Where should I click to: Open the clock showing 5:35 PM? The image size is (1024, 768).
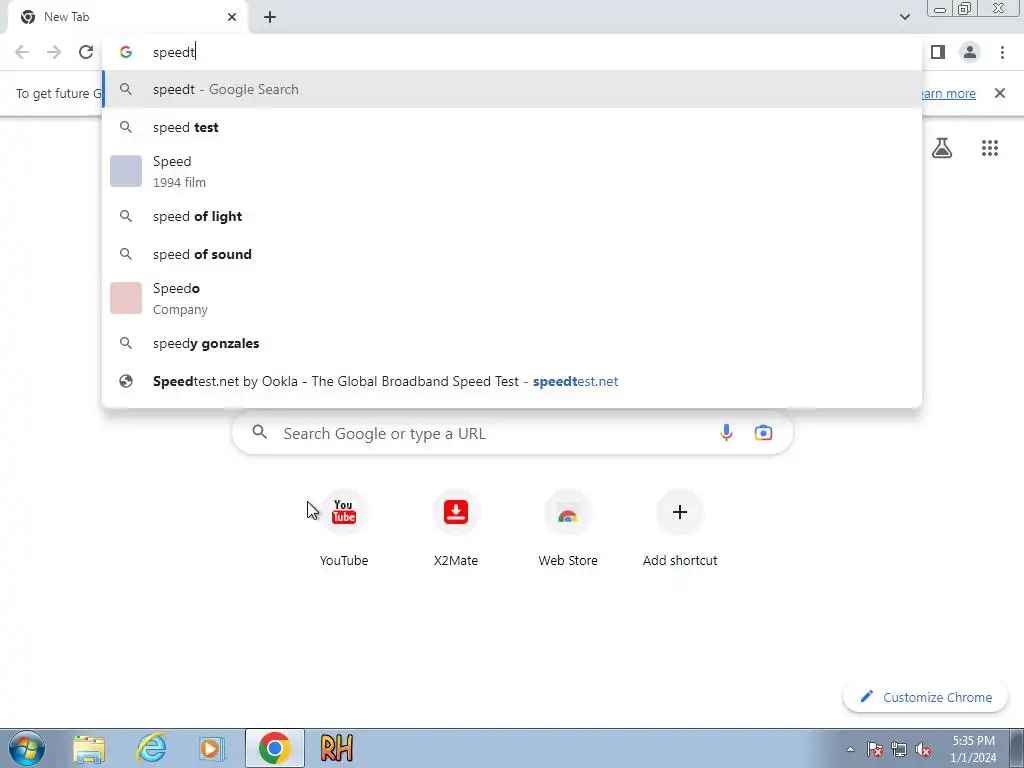973,749
